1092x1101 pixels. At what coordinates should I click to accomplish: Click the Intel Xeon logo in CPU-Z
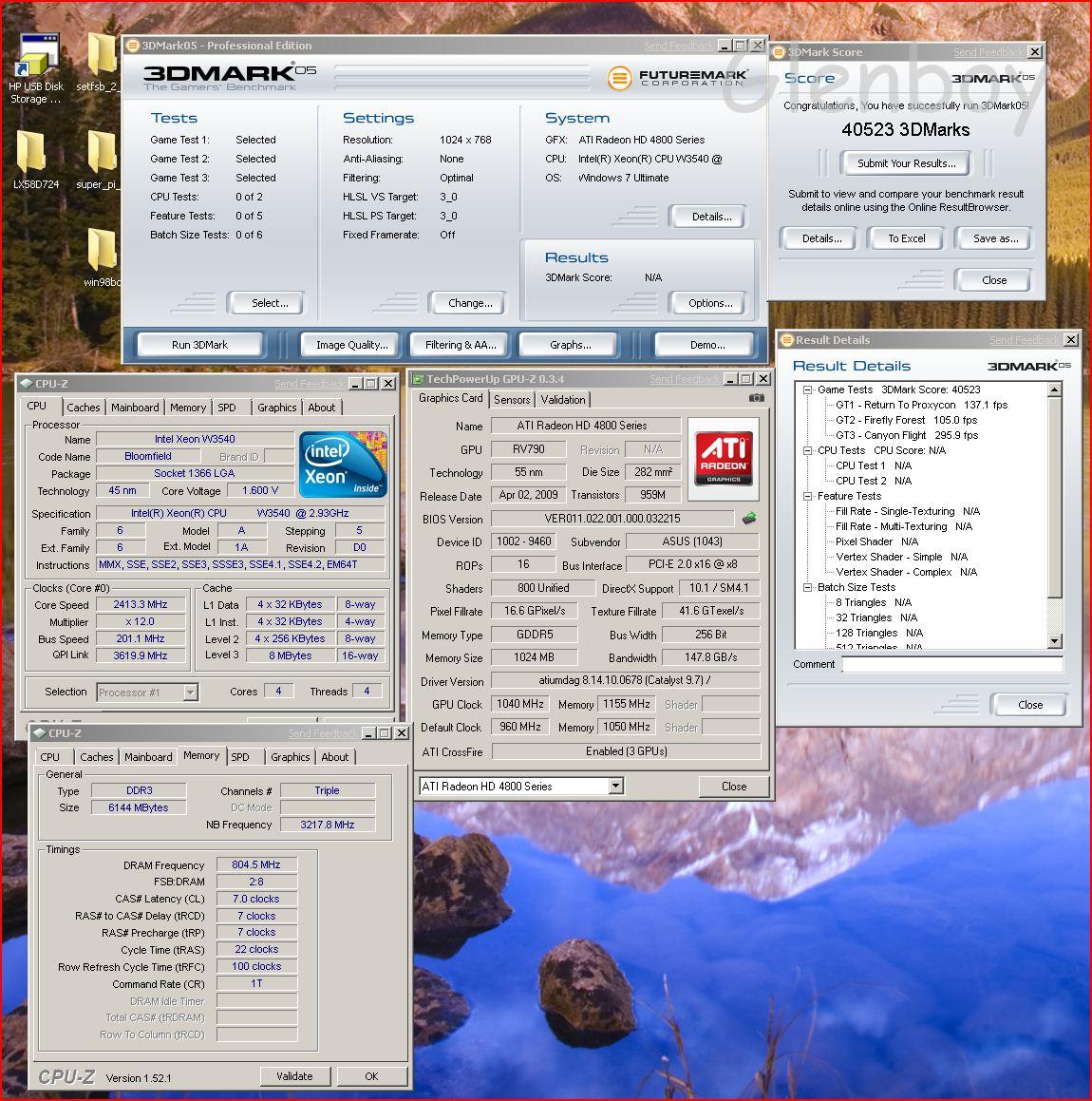(343, 465)
